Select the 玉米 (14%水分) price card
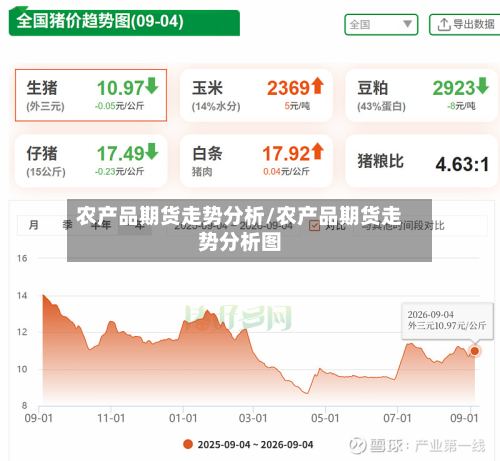The width and height of the screenshot is (500, 461). (256, 95)
